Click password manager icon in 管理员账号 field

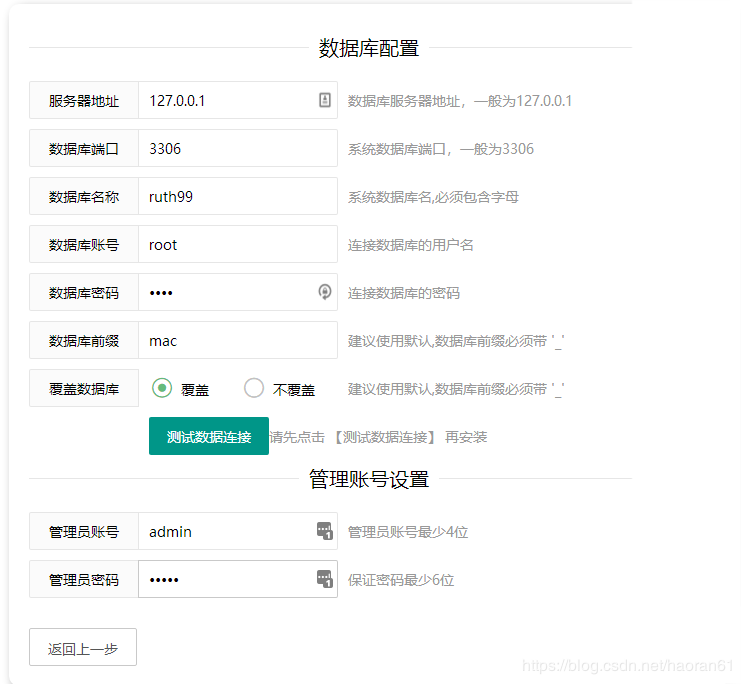pos(324,531)
